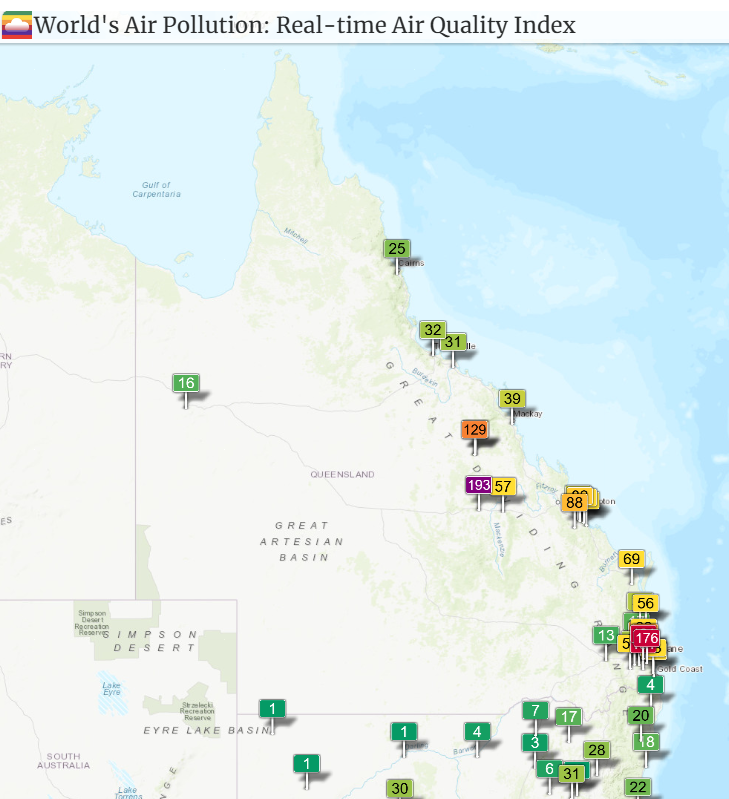Click the yellow 57 AQI marker
This screenshot has height=799, width=729.
click(504, 487)
